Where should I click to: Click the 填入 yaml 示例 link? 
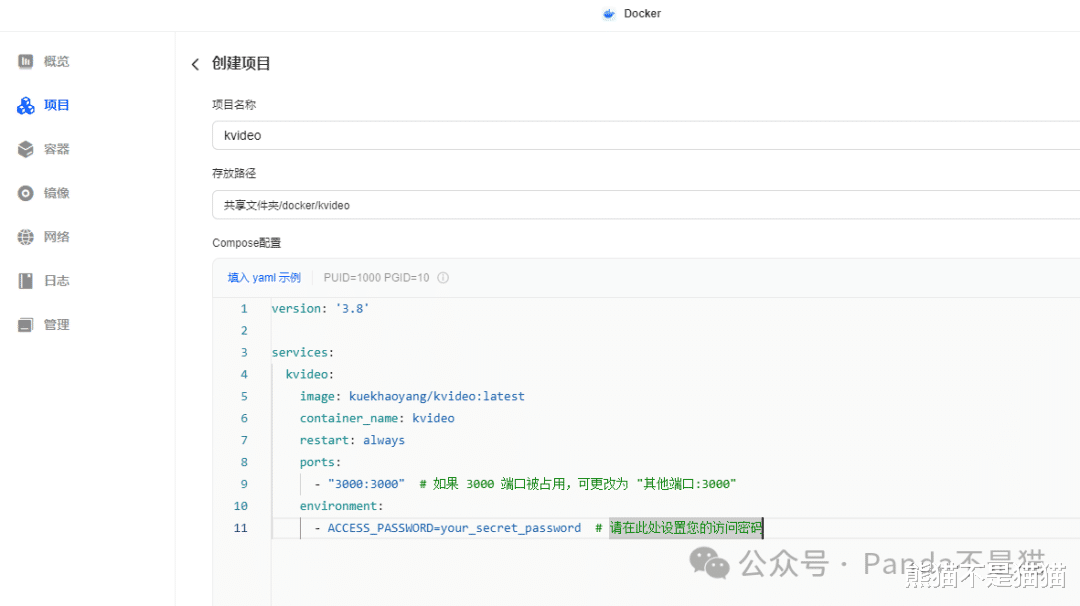click(x=264, y=278)
